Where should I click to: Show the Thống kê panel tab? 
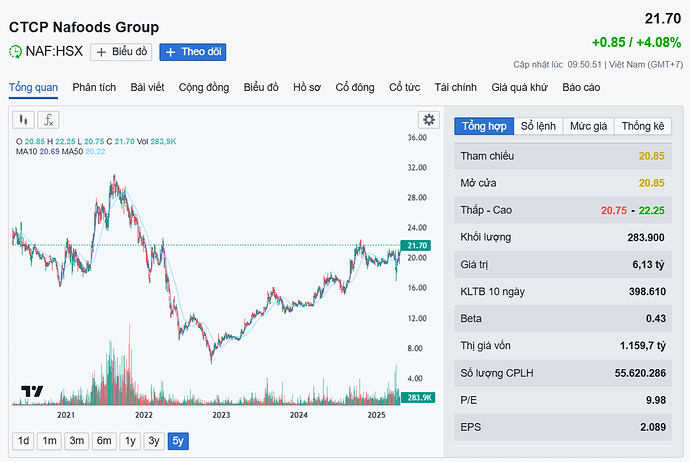(642, 126)
